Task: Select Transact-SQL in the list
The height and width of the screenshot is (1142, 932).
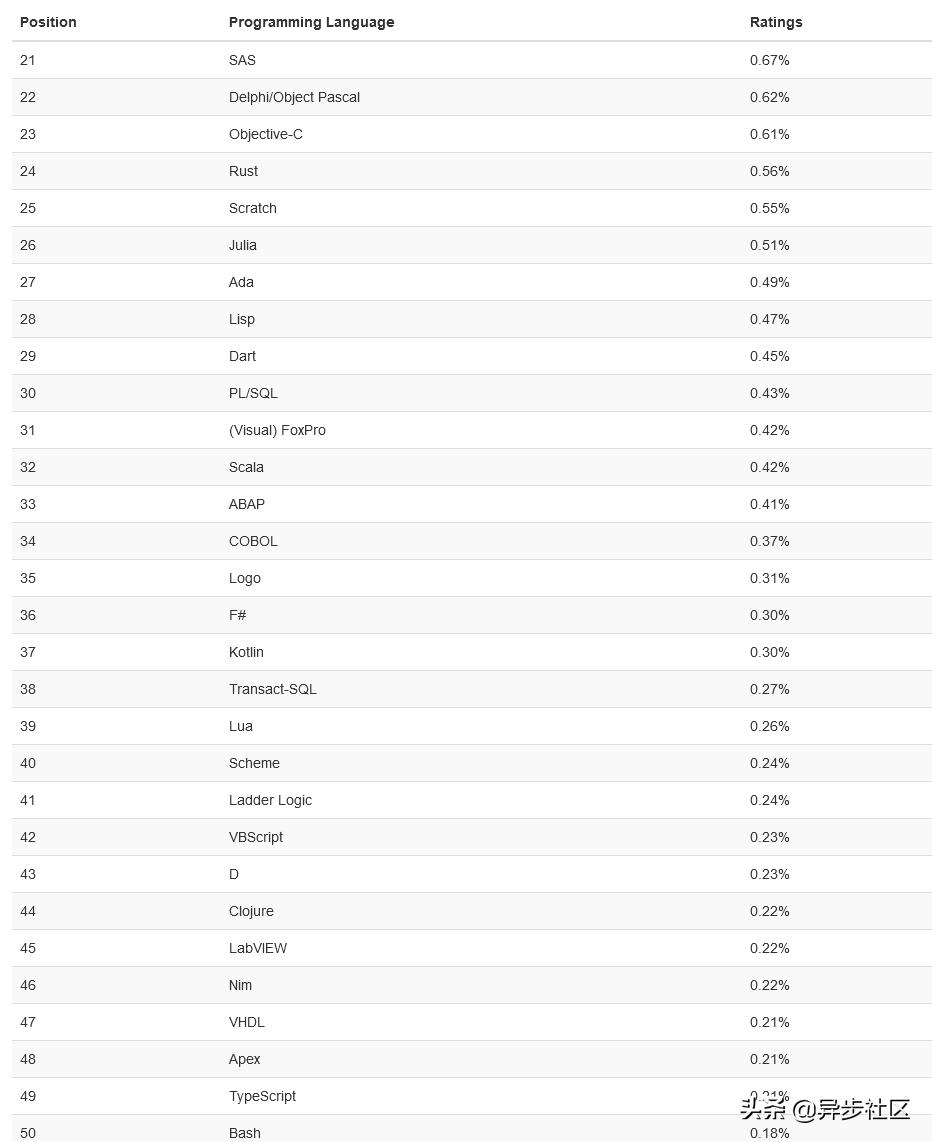Action: point(272,689)
